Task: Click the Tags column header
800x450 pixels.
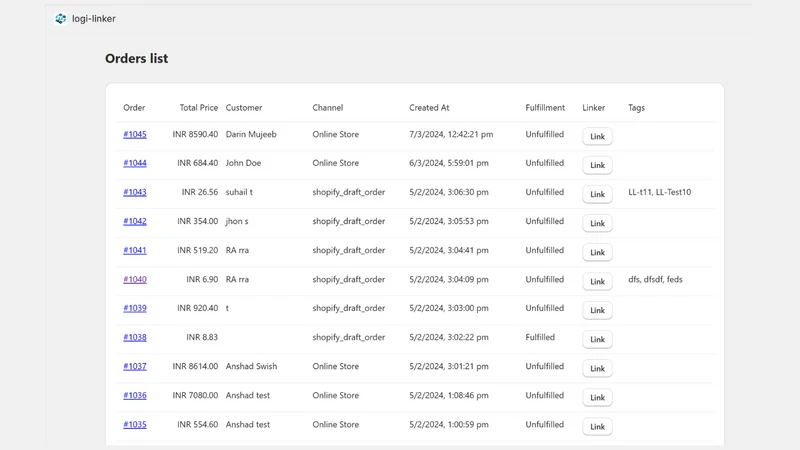Action: pyautogui.click(x=636, y=108)
